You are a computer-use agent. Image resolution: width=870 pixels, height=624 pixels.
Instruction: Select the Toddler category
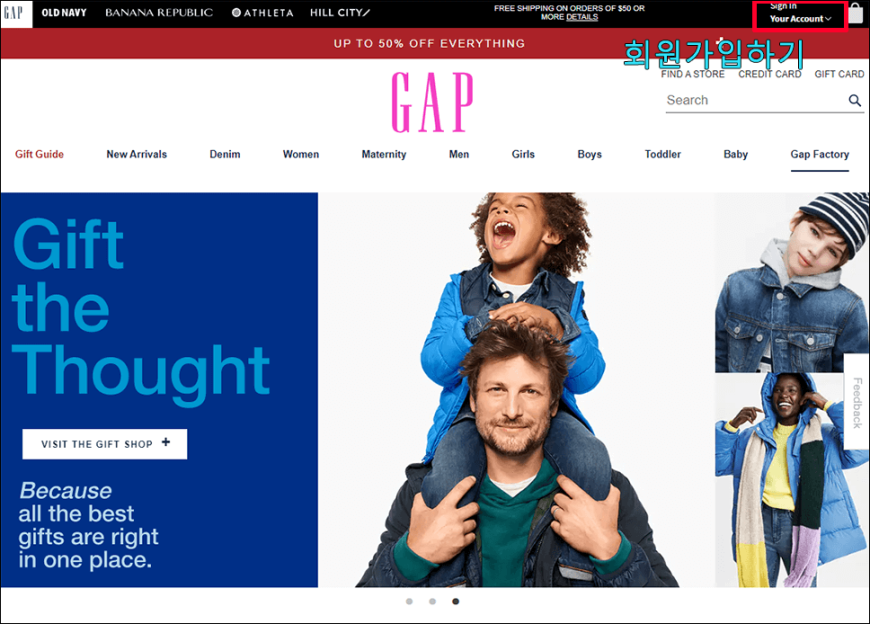[x=662, y=154]
